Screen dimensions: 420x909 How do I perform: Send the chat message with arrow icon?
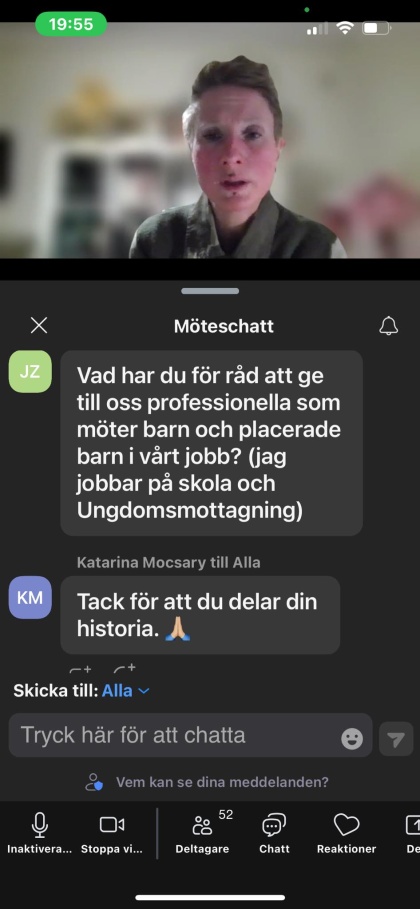point(396,739)
